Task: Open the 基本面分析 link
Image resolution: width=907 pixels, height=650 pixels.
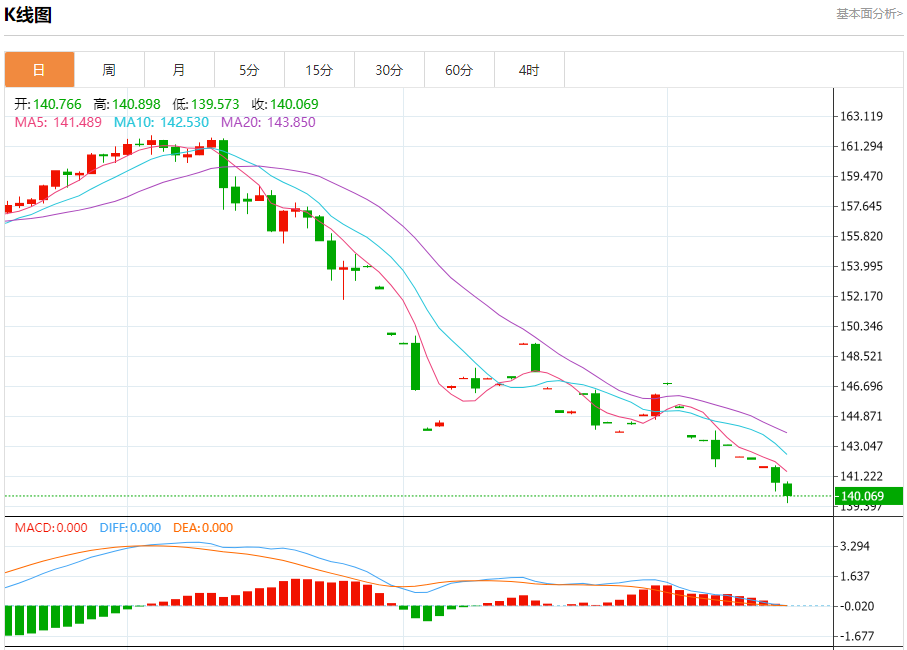Action: click(x=869, y=13)
